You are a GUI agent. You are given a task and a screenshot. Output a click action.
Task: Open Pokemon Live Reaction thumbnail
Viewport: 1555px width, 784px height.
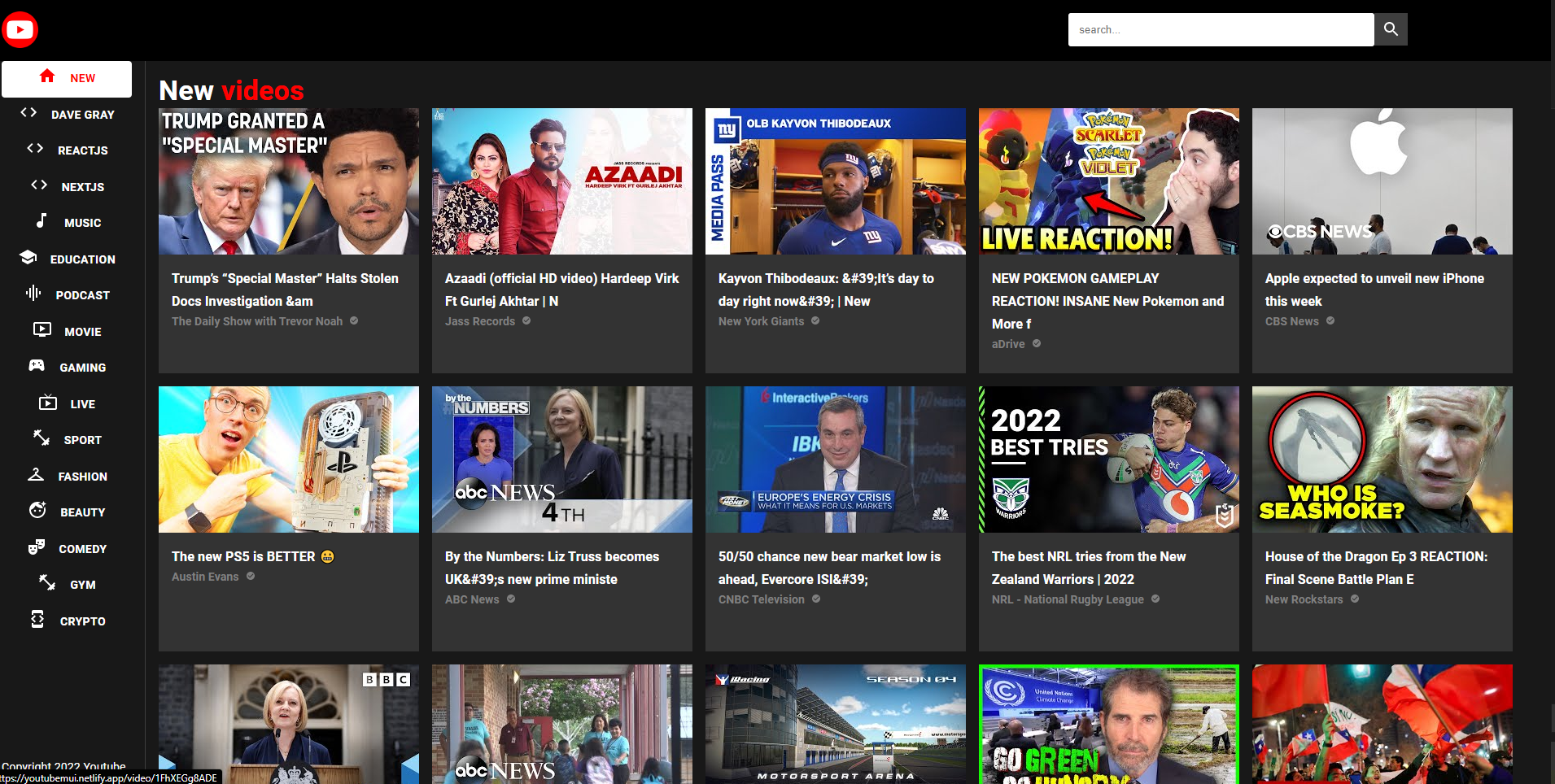tap(1109, 181)
